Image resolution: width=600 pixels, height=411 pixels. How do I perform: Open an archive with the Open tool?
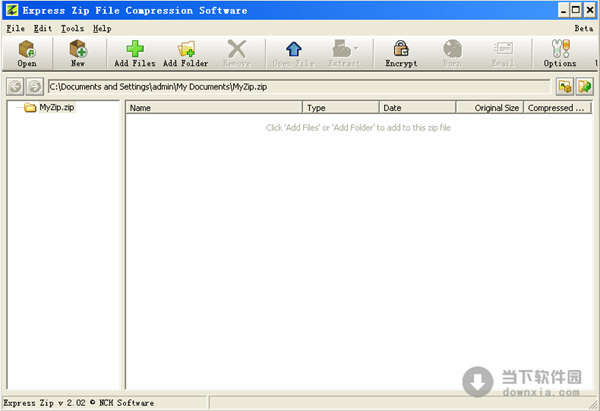27,53
